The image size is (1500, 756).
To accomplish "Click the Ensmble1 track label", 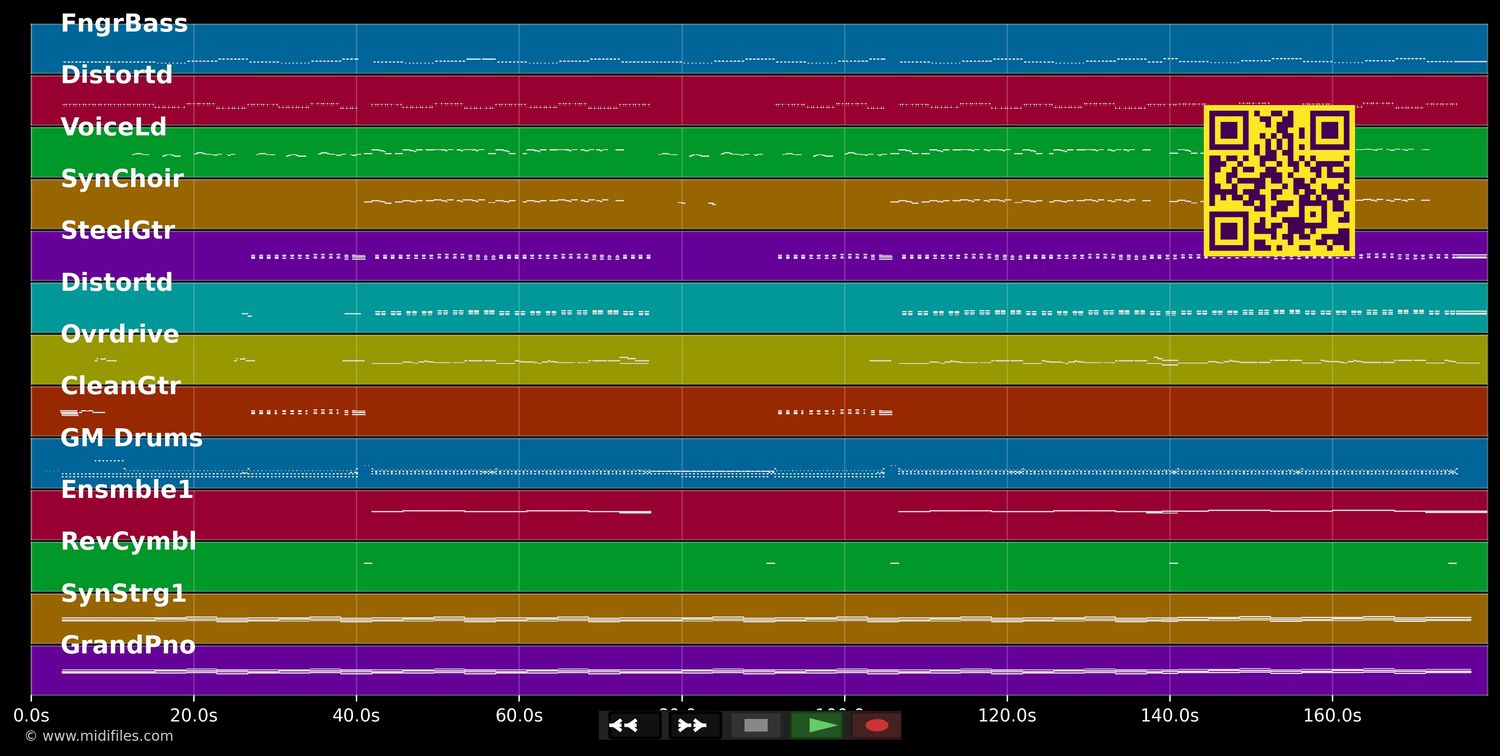I will 127,491.
